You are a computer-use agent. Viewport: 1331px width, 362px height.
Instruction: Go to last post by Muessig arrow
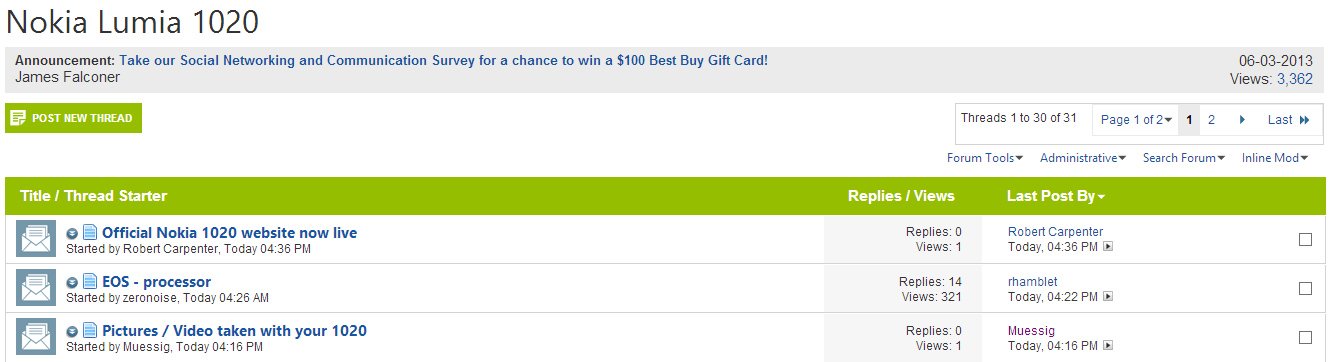1107,346
